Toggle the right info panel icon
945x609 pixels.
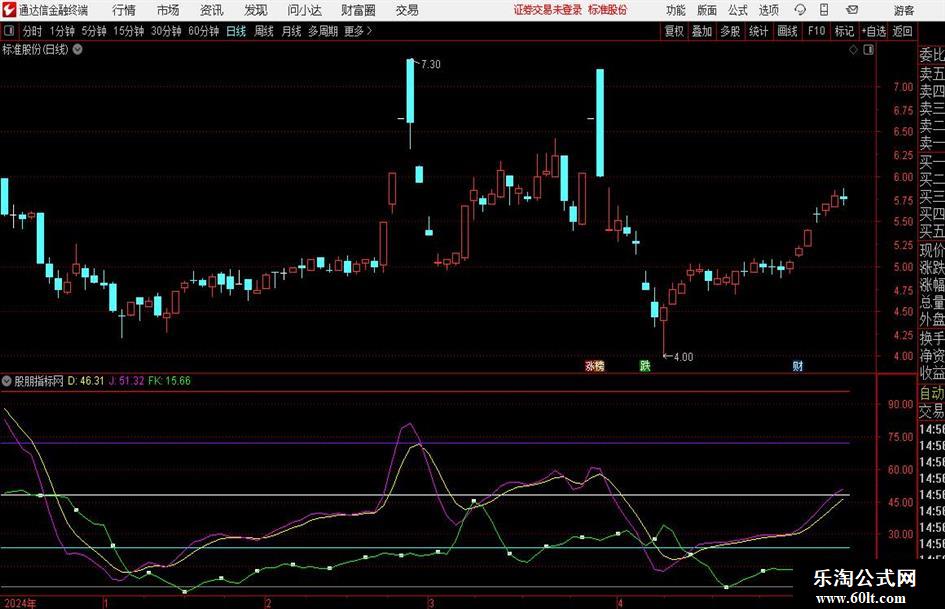click(868, 49)
